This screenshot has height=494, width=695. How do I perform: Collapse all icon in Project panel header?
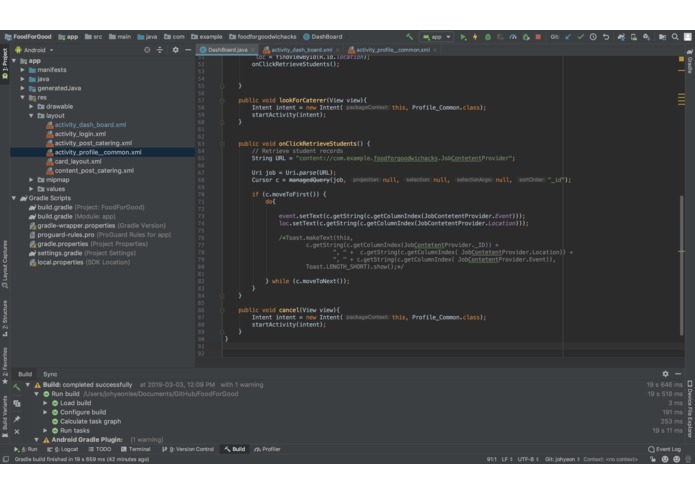[x=160, y=50]
